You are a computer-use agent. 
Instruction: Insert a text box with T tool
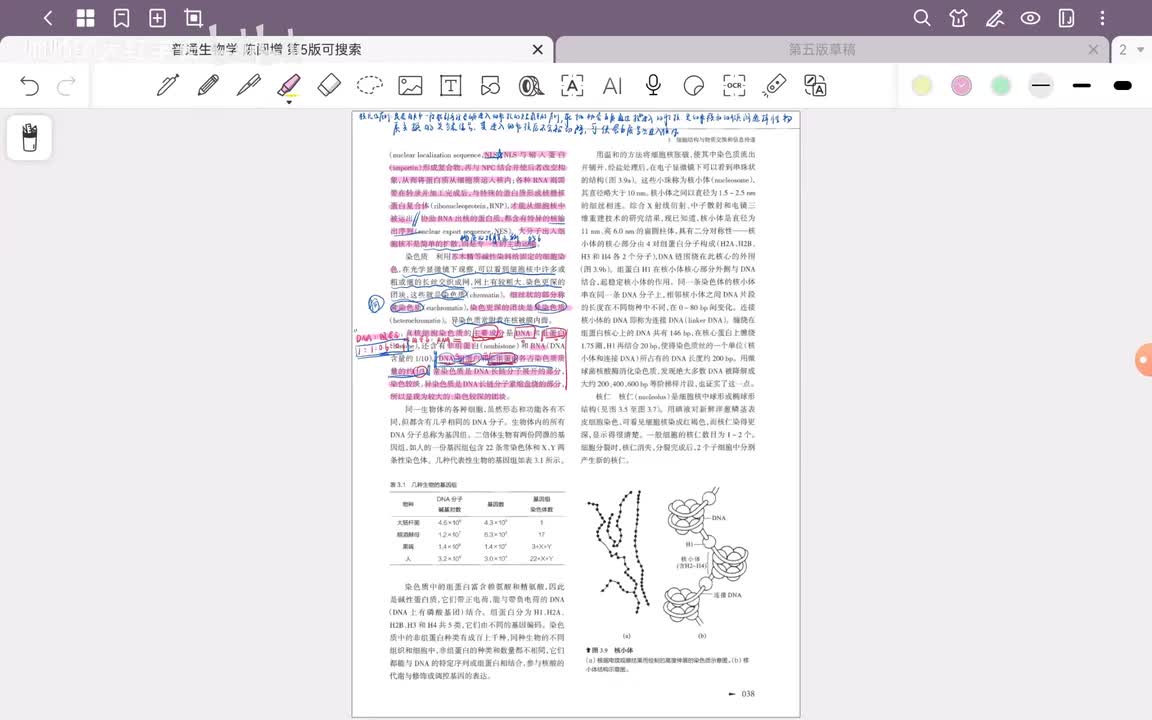[x=450, y=85]
